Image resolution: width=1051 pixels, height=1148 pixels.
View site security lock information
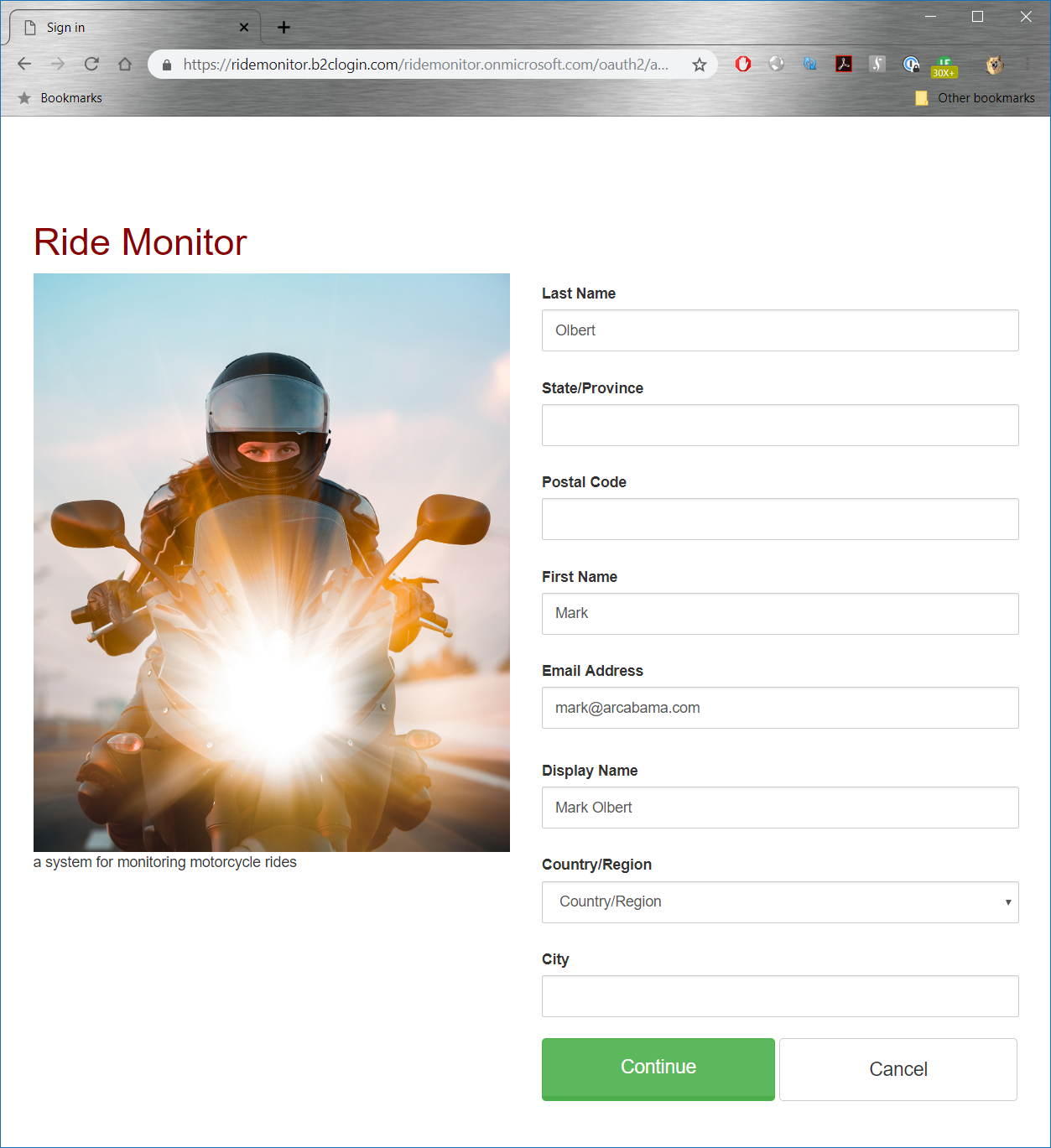[167, 65]
